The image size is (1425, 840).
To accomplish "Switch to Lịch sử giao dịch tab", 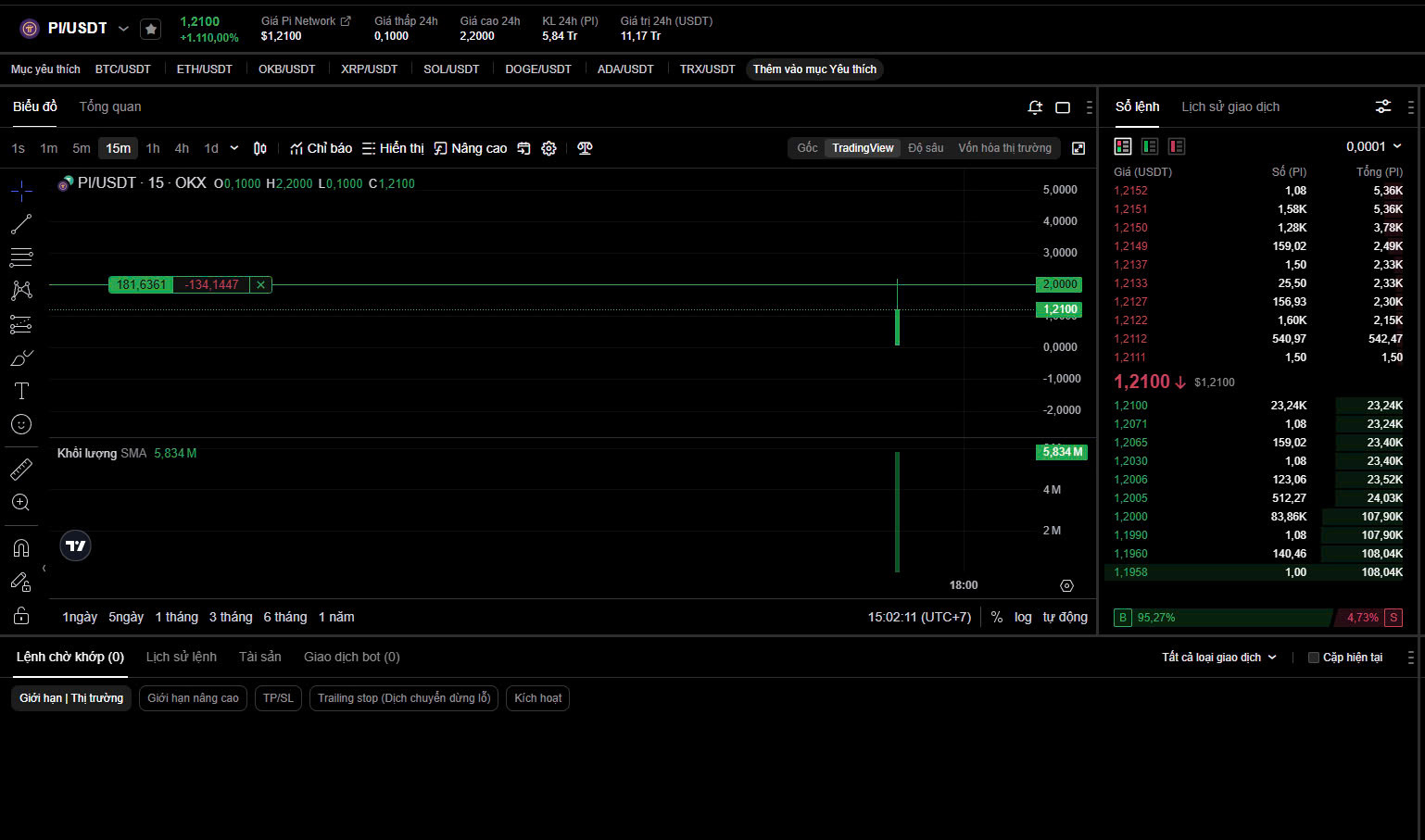I will [x=1230, y=107].
